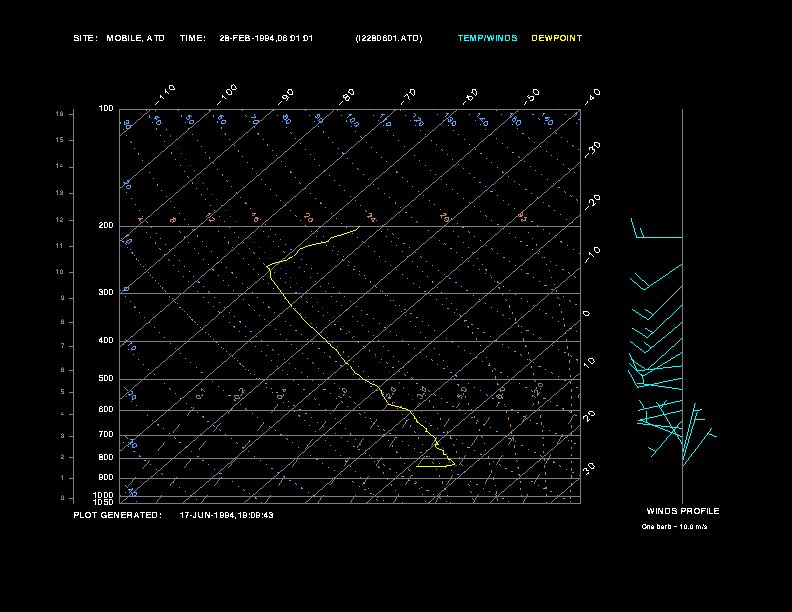Screen dimensions: 792x612
Task: Click the -110 temperature label at top
Action: click(165, 95)
